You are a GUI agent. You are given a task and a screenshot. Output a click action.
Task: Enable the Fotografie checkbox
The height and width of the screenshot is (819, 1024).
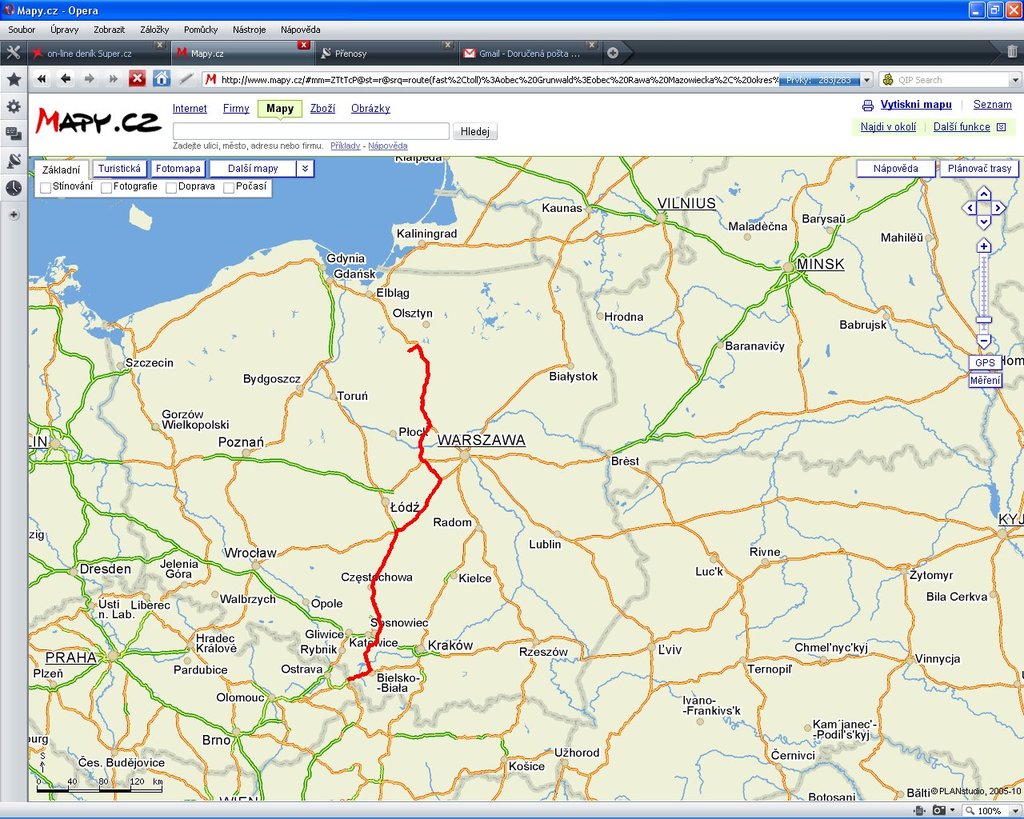pyautogui.click(x=106, y=187)
